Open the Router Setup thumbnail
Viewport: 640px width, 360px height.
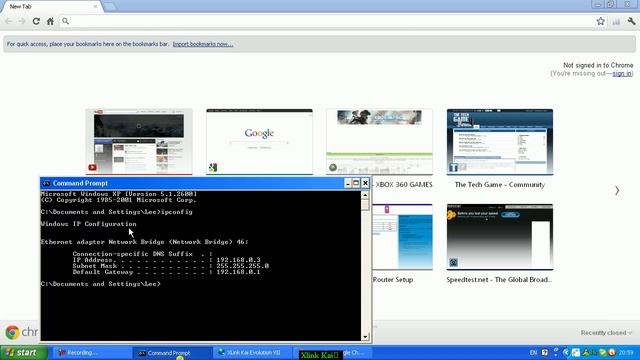[402, 237]
